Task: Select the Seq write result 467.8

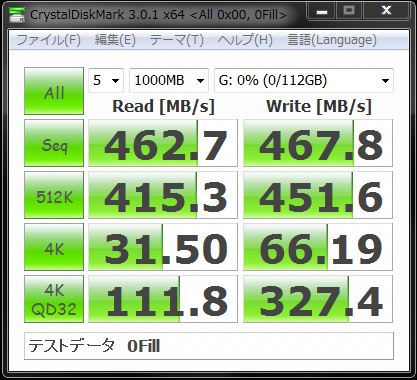Action: tap(318, 143)
